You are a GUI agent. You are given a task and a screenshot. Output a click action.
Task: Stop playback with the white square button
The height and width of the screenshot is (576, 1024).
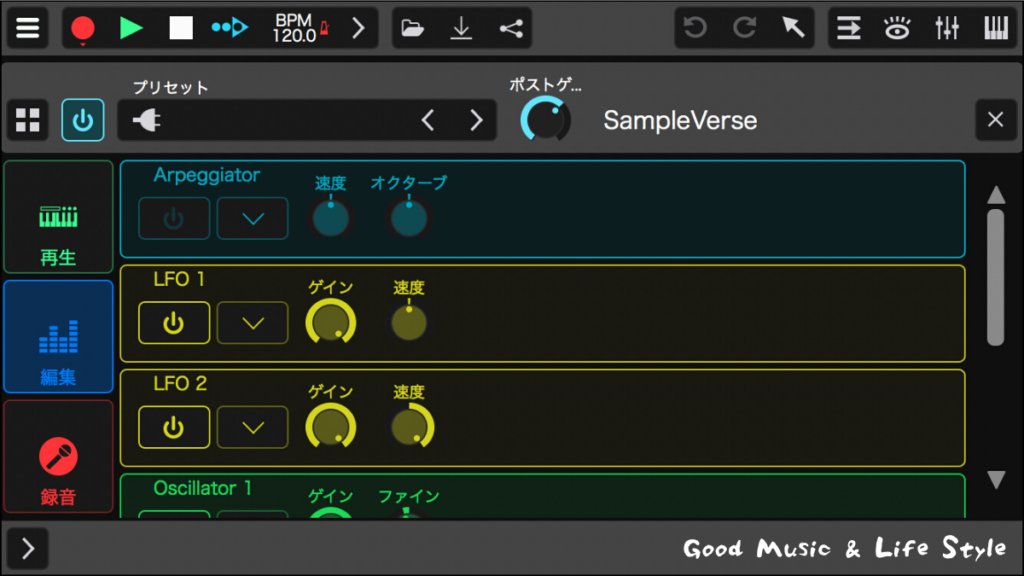click(x=180, y=28)
